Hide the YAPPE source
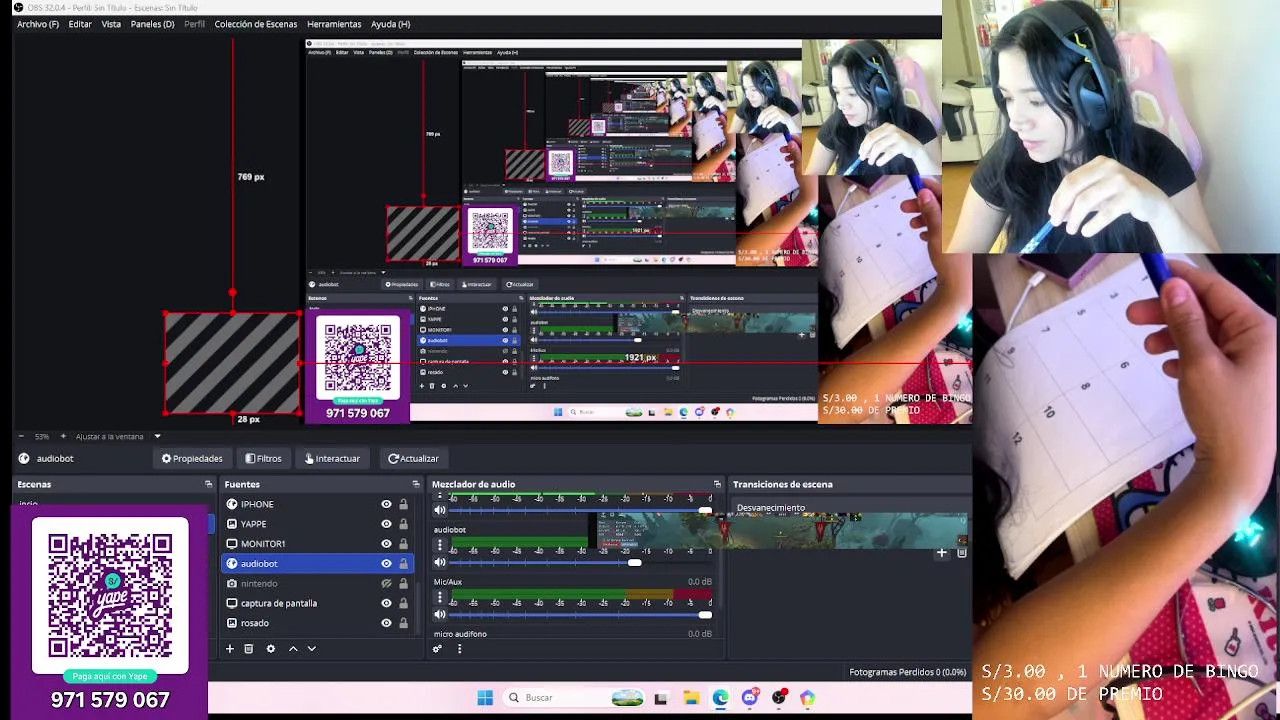This screenshot has width=1280, height=720. click(x=386, y=524)
